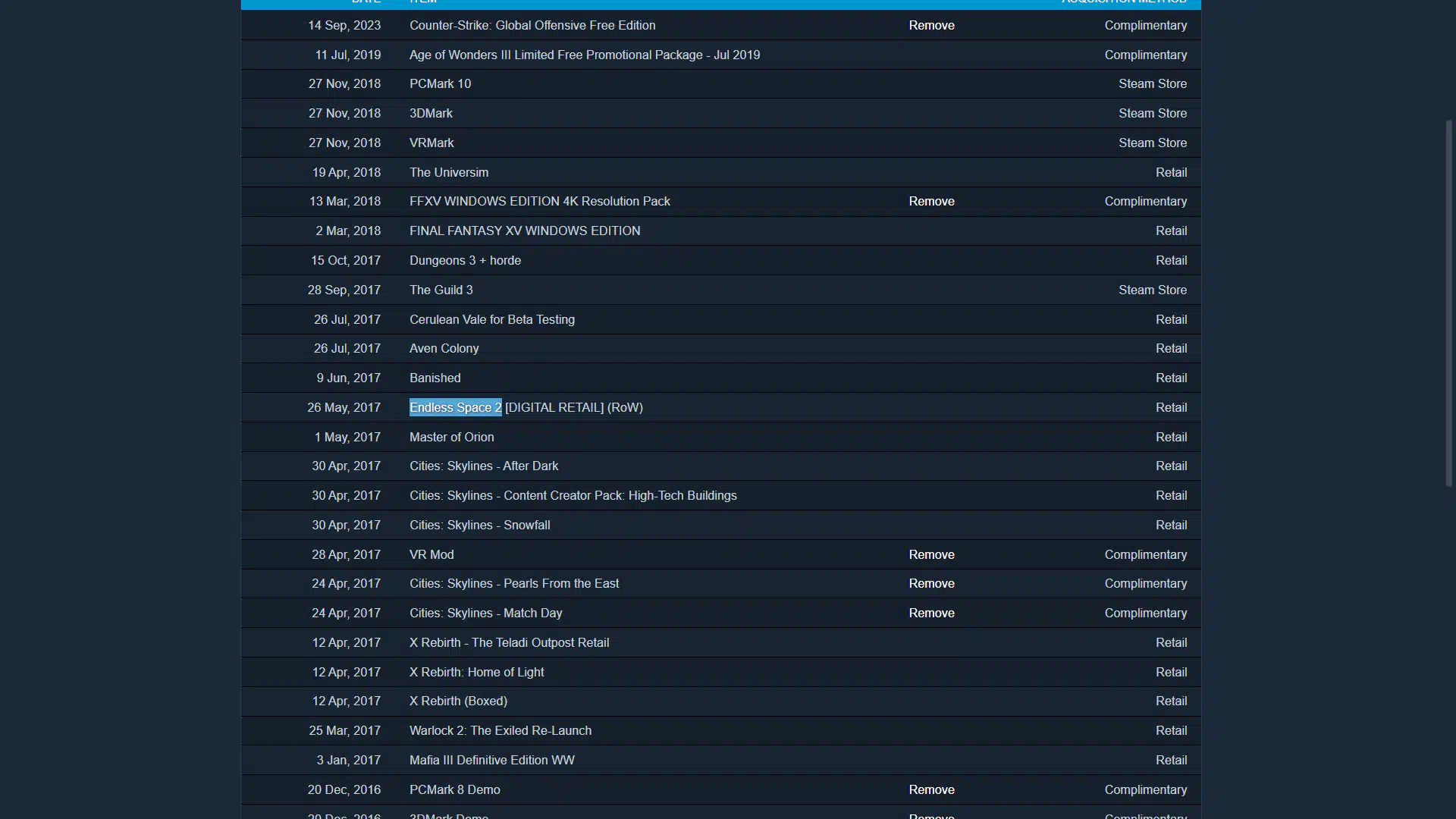Click the '11 Jul, 2019' date cell

click(347, 55)
